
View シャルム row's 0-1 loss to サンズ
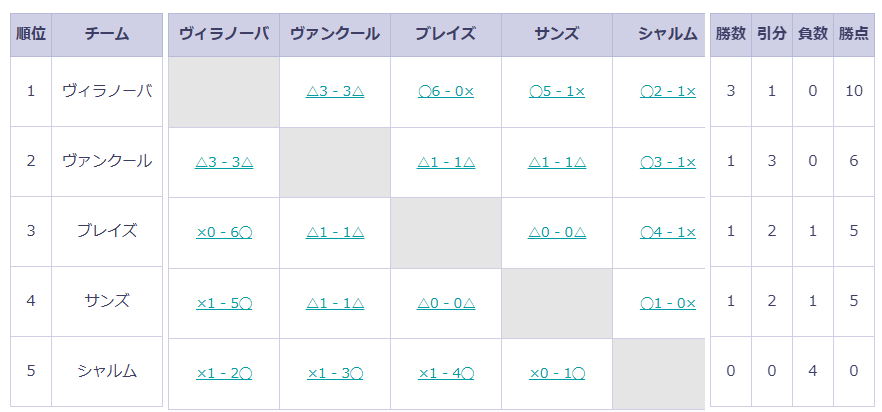557,373
